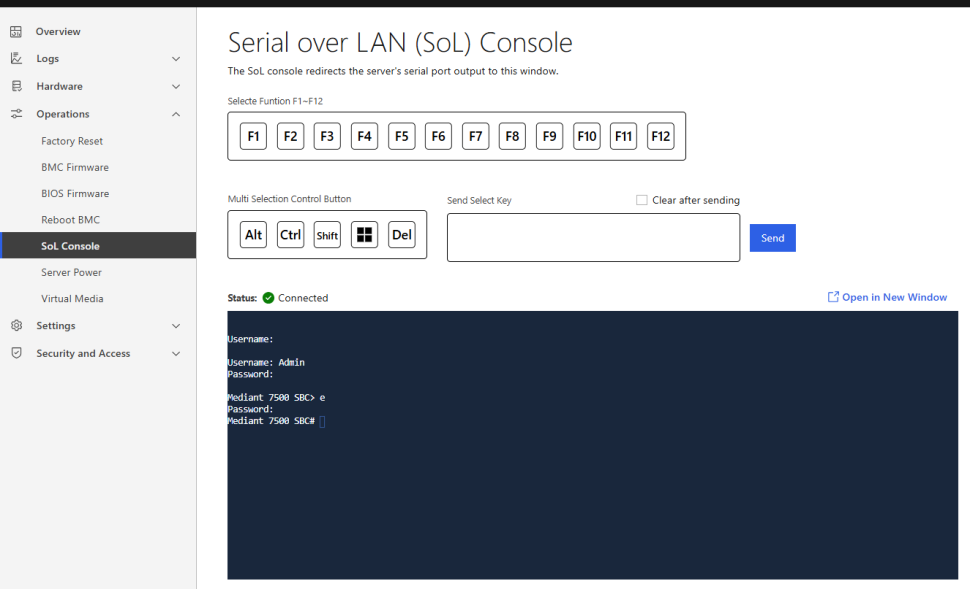Click the blue Send button

(772, 238)
